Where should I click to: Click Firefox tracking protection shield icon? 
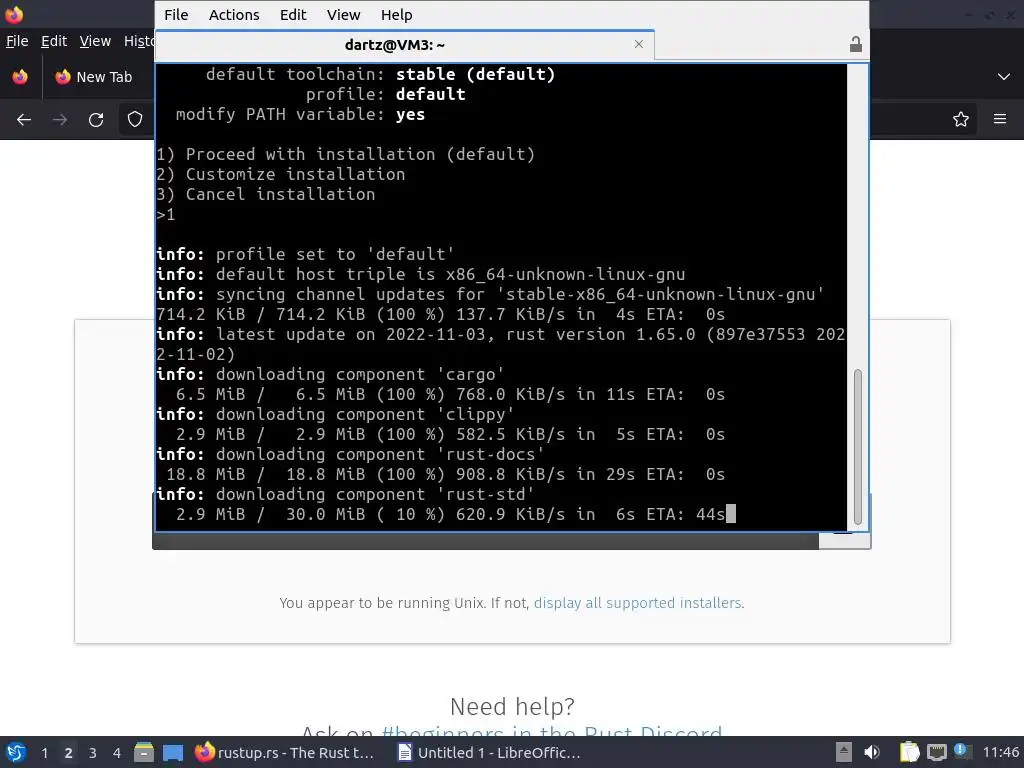[x=135, y=120]
